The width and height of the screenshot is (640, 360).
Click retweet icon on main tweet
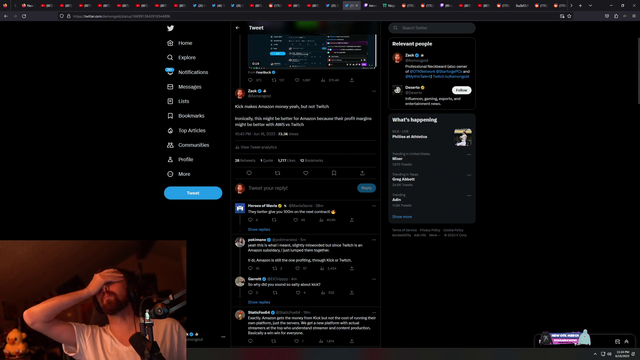(x=278, y=173)
